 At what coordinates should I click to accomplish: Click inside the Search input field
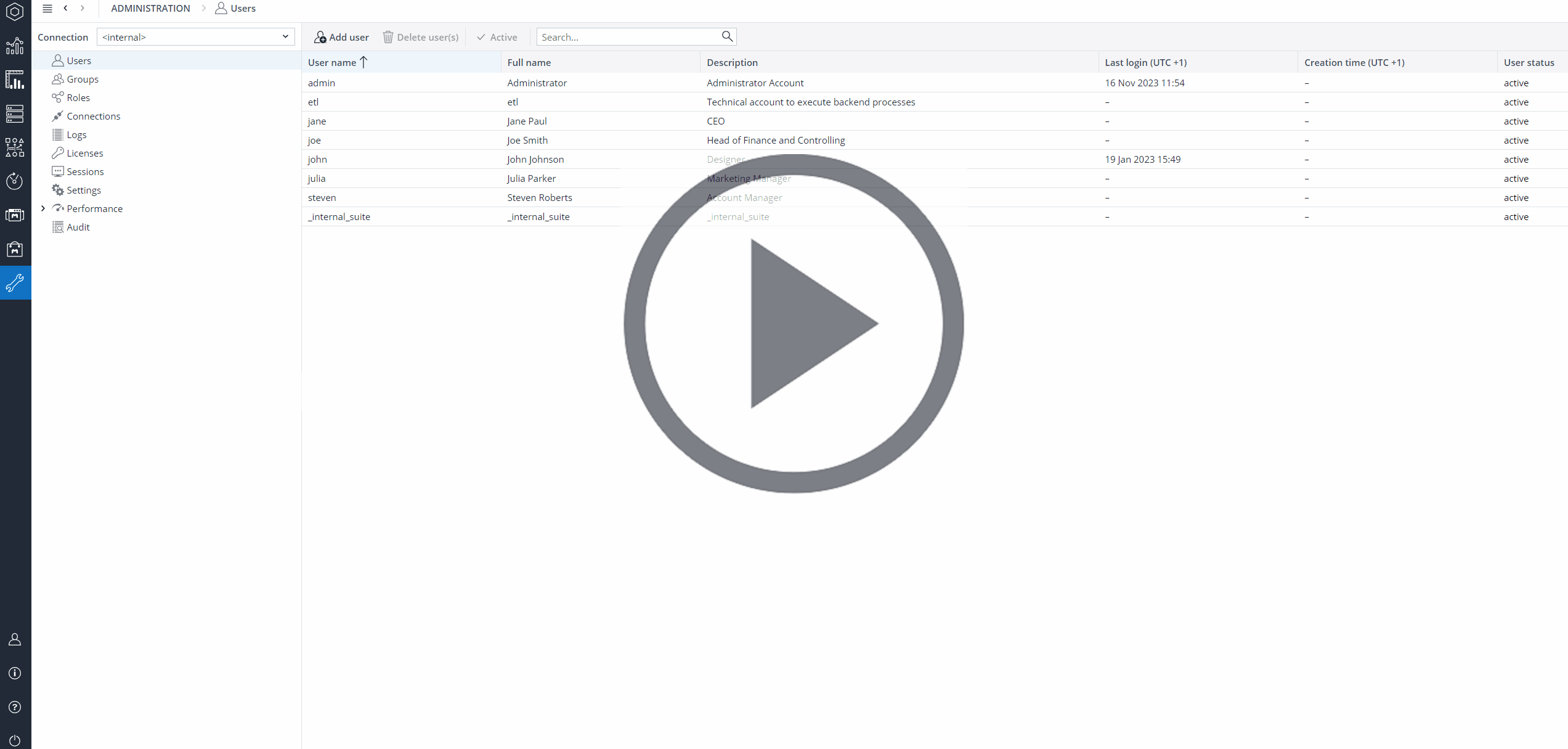click(628, 37)
